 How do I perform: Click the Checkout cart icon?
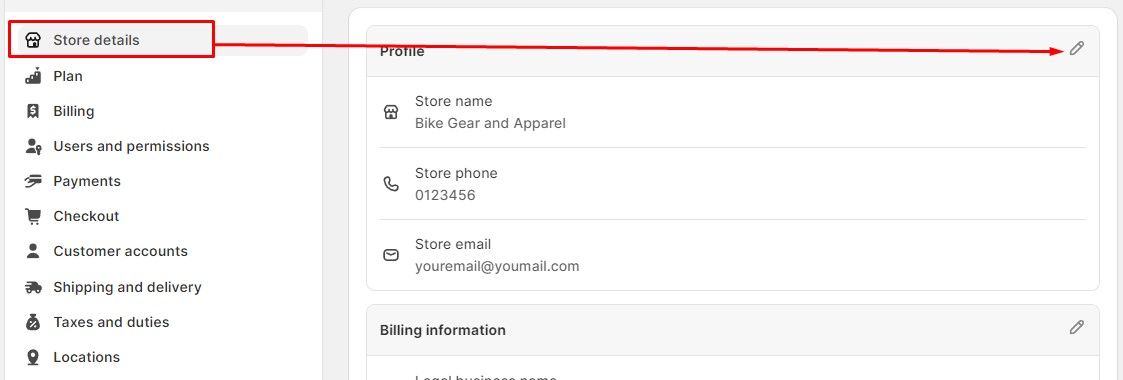point(33,216)
